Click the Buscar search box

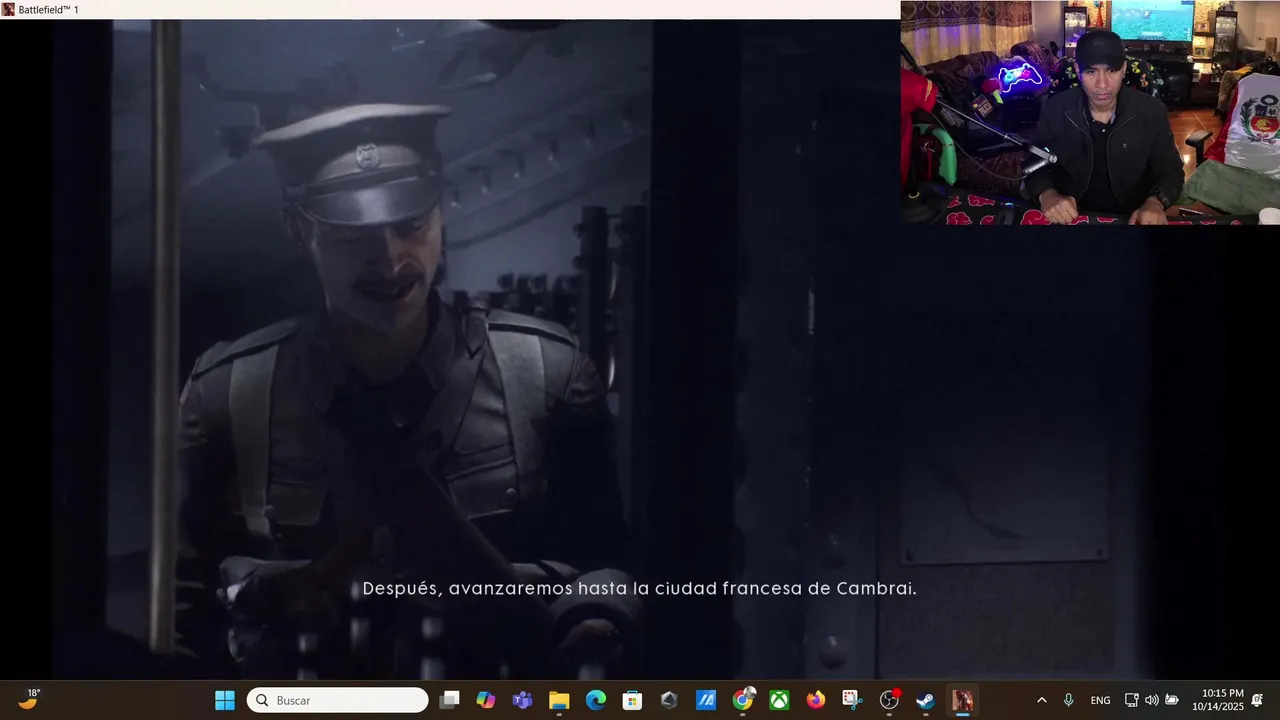coord(338,700)
